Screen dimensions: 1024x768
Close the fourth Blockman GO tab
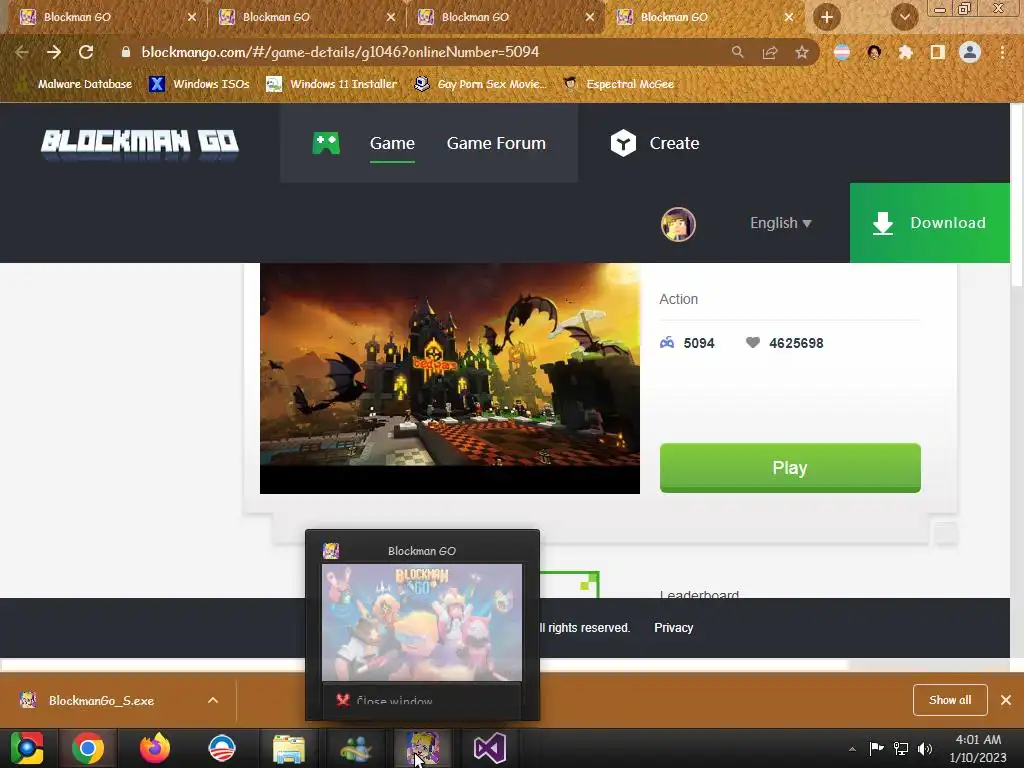click(x=789, y=17)
